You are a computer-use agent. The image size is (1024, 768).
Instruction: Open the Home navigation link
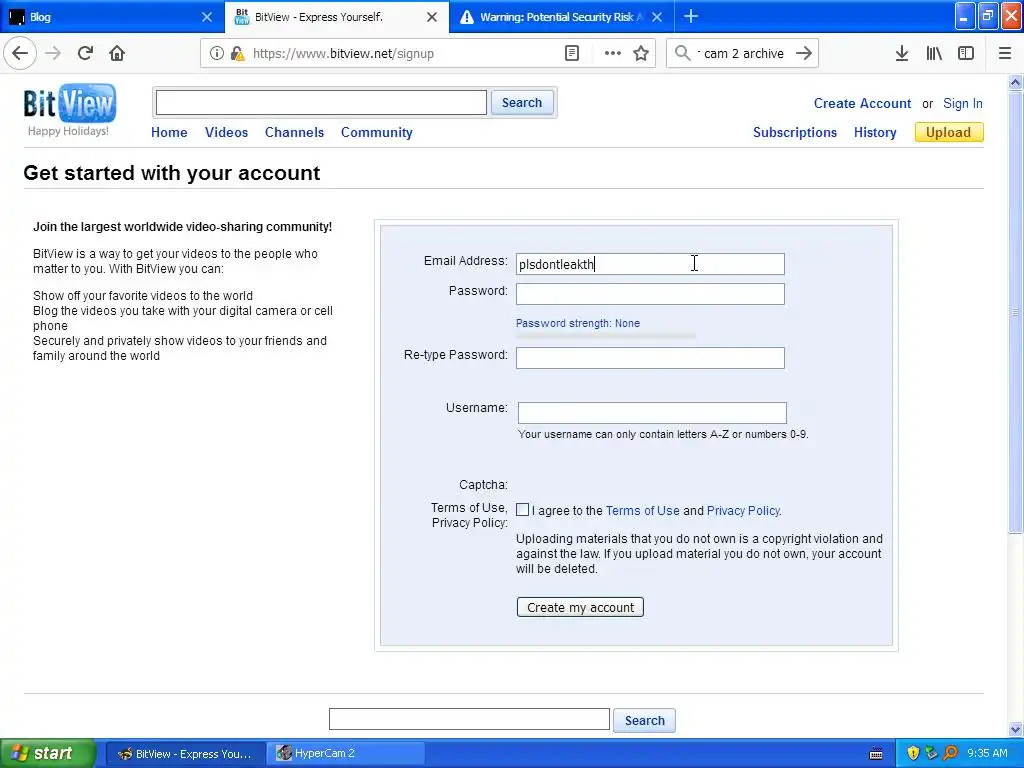[169, 132]
